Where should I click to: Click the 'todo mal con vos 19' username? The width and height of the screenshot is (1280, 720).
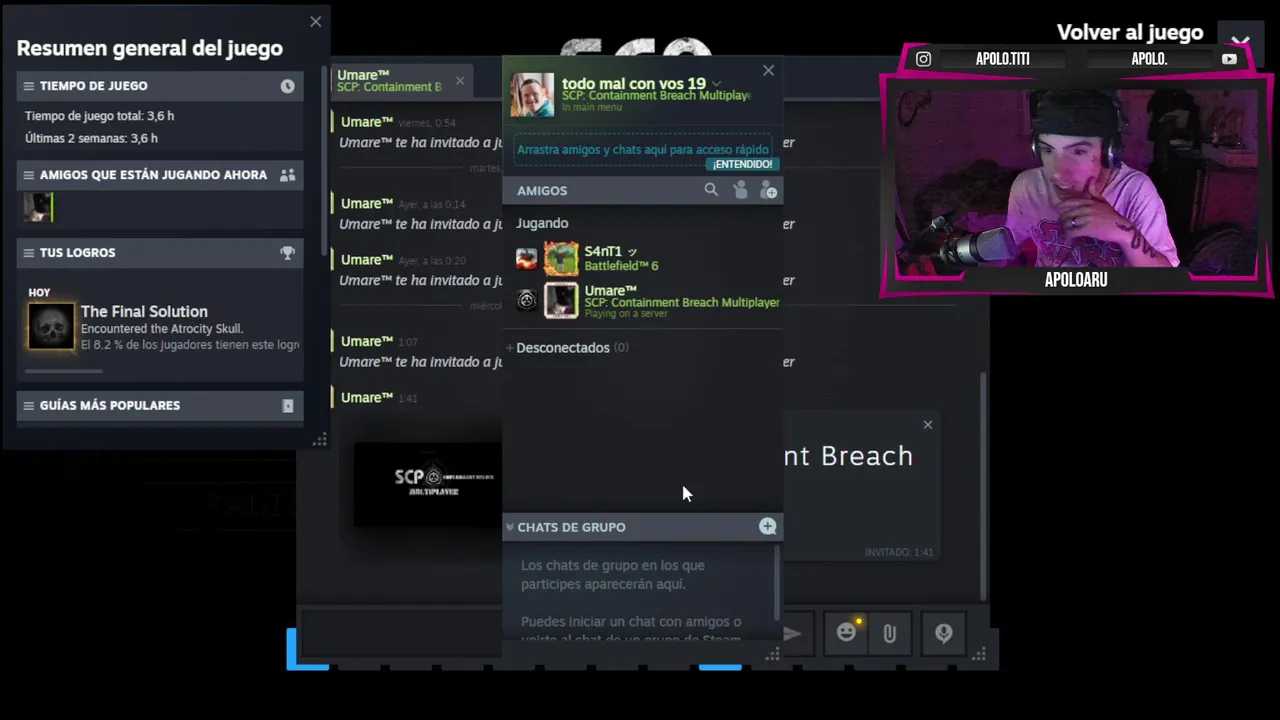click(634, 84)
